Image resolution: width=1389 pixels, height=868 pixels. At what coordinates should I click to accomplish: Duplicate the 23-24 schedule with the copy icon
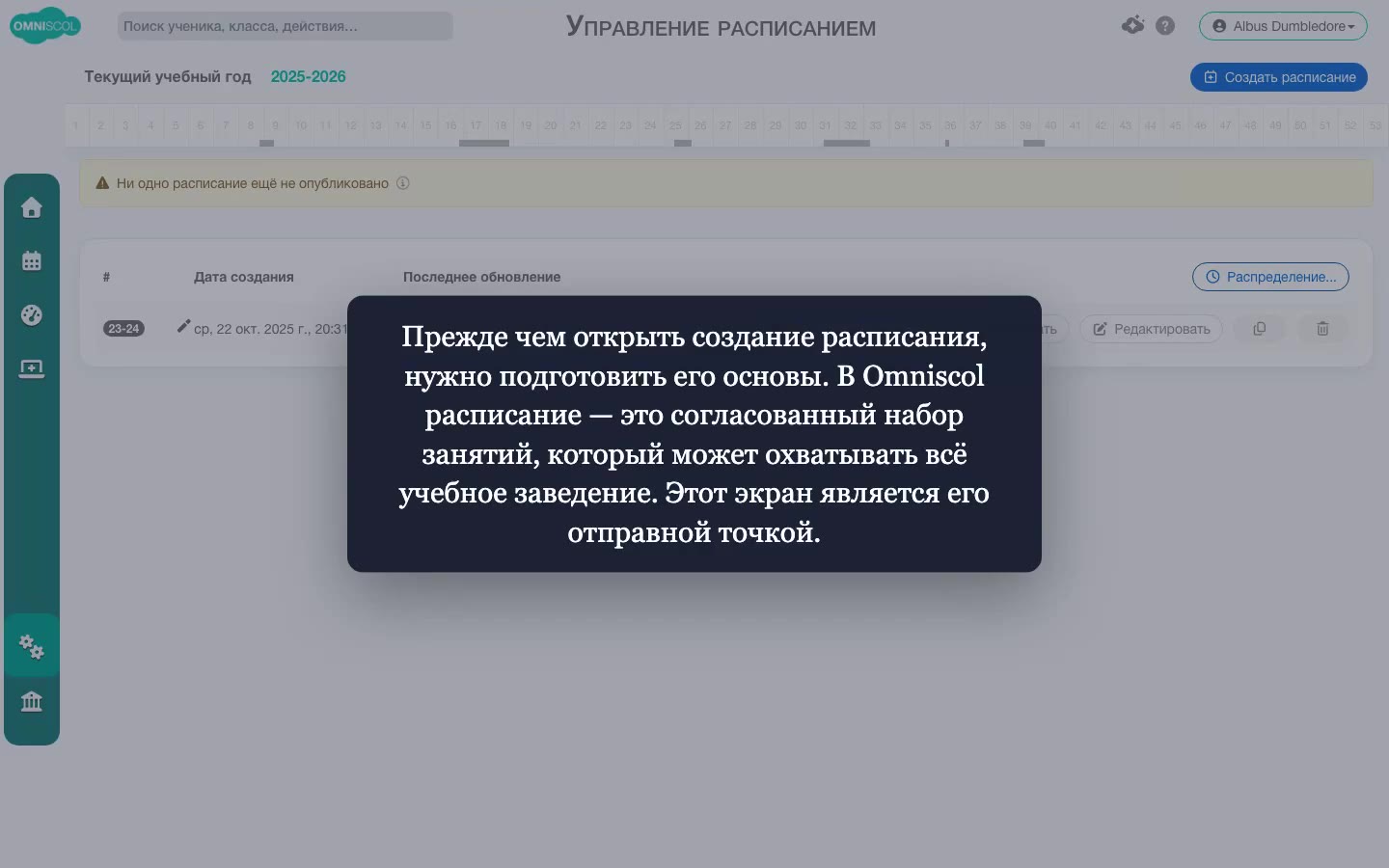click(1259, 329)
